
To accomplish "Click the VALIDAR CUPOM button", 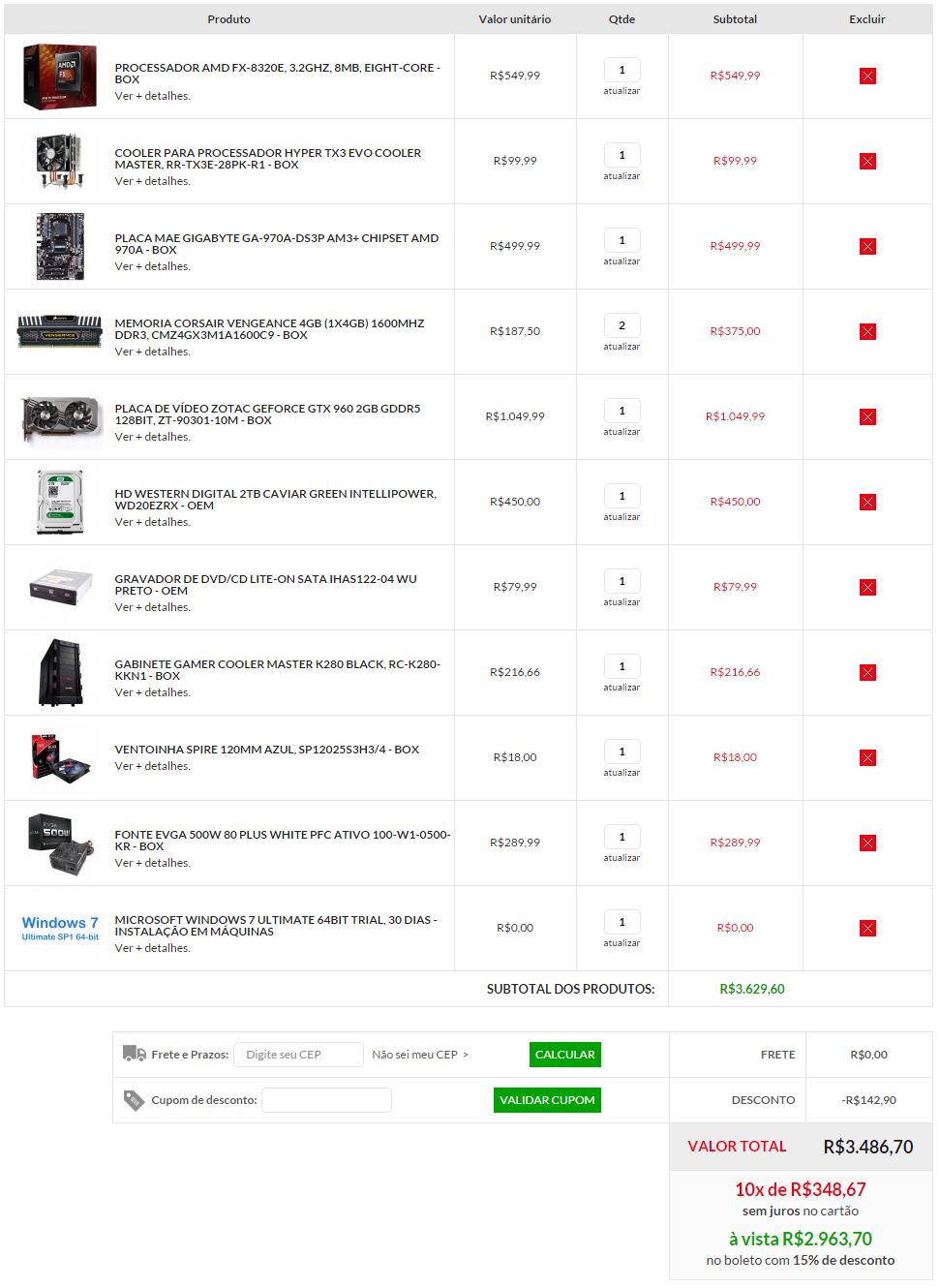I will coord(547,1100).
